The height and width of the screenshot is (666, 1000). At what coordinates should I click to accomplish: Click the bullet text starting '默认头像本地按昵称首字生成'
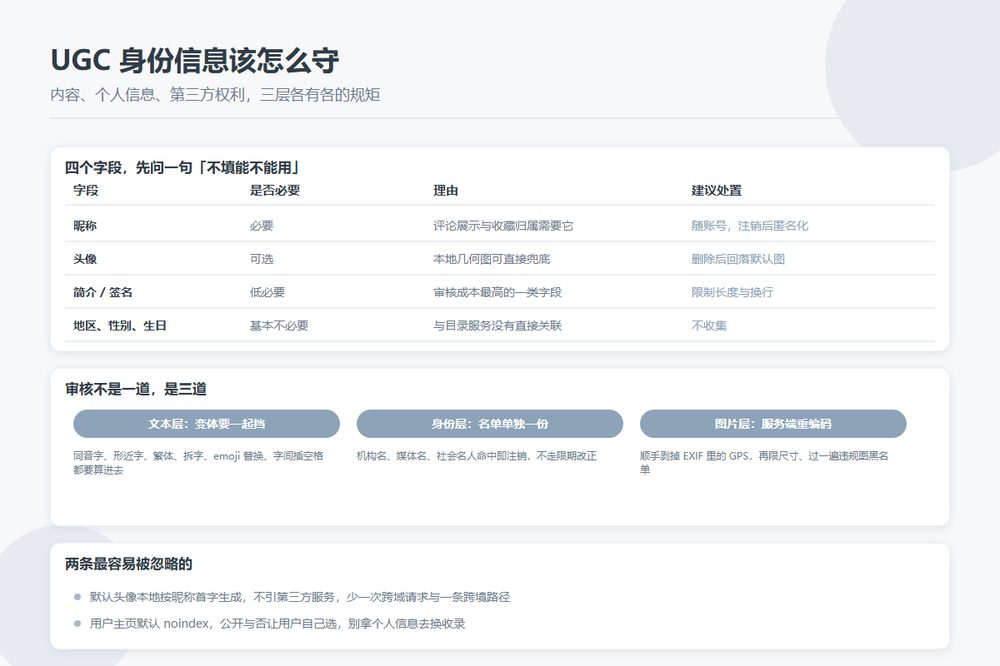pos(300,597)
